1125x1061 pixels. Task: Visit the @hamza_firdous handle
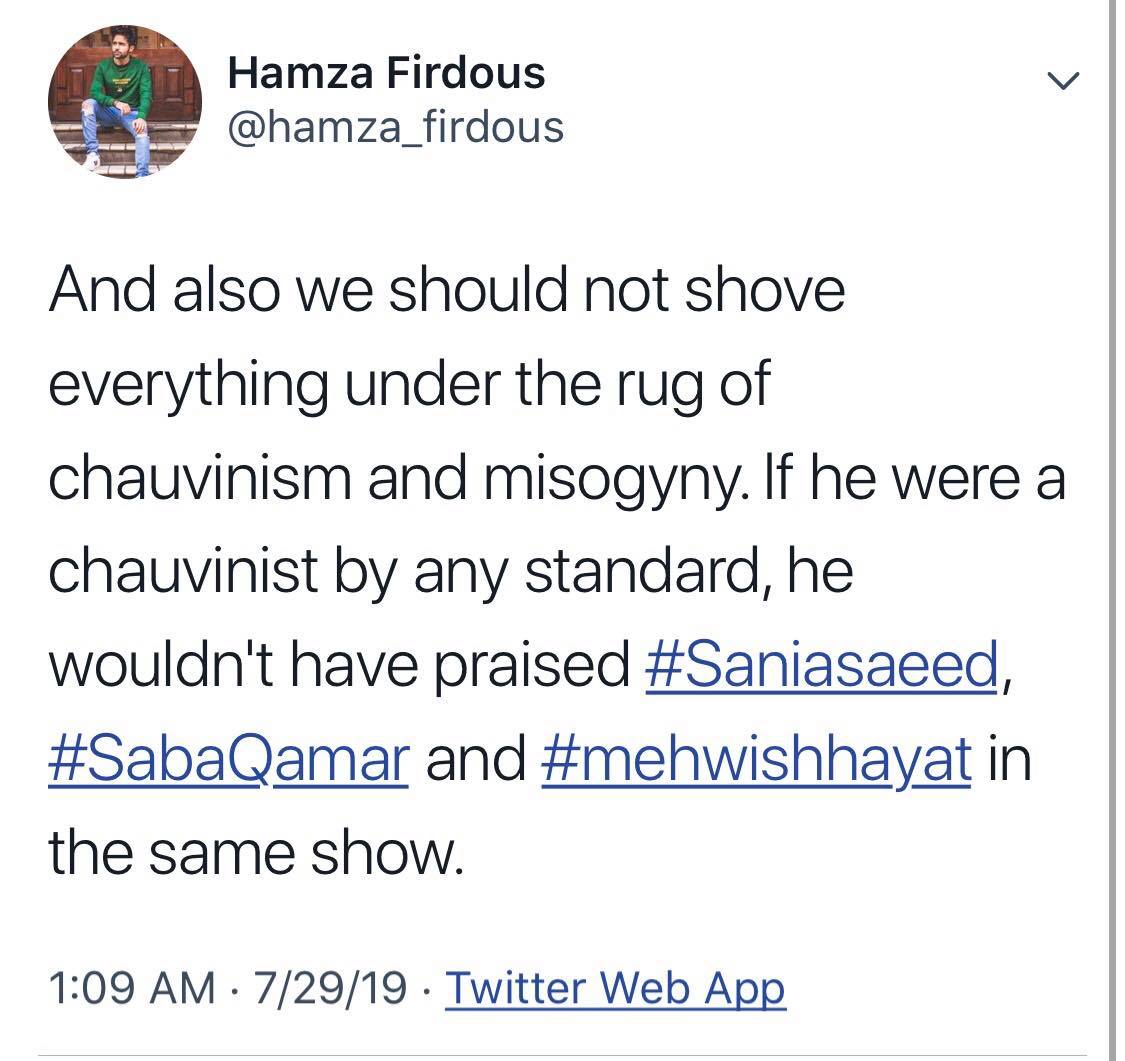click(x=395, y=128)
